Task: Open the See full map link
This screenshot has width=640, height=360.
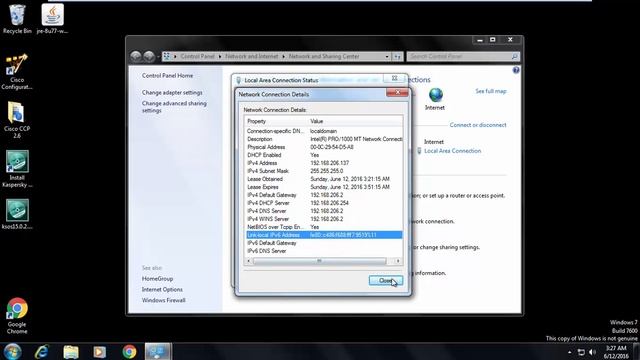Action: pos(491,91)
